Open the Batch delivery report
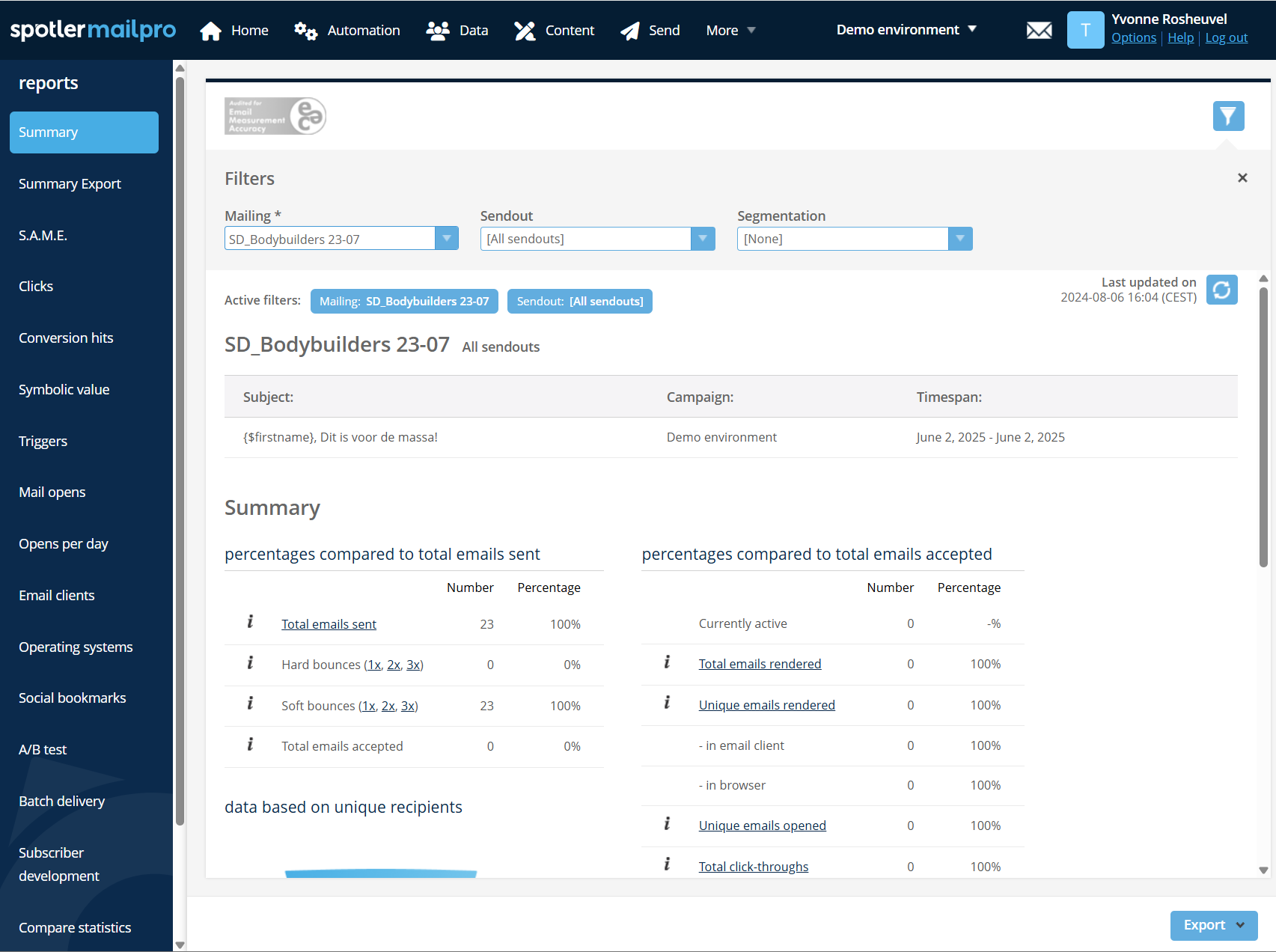This screenshot has width=1276, height=952. (61, 802)
